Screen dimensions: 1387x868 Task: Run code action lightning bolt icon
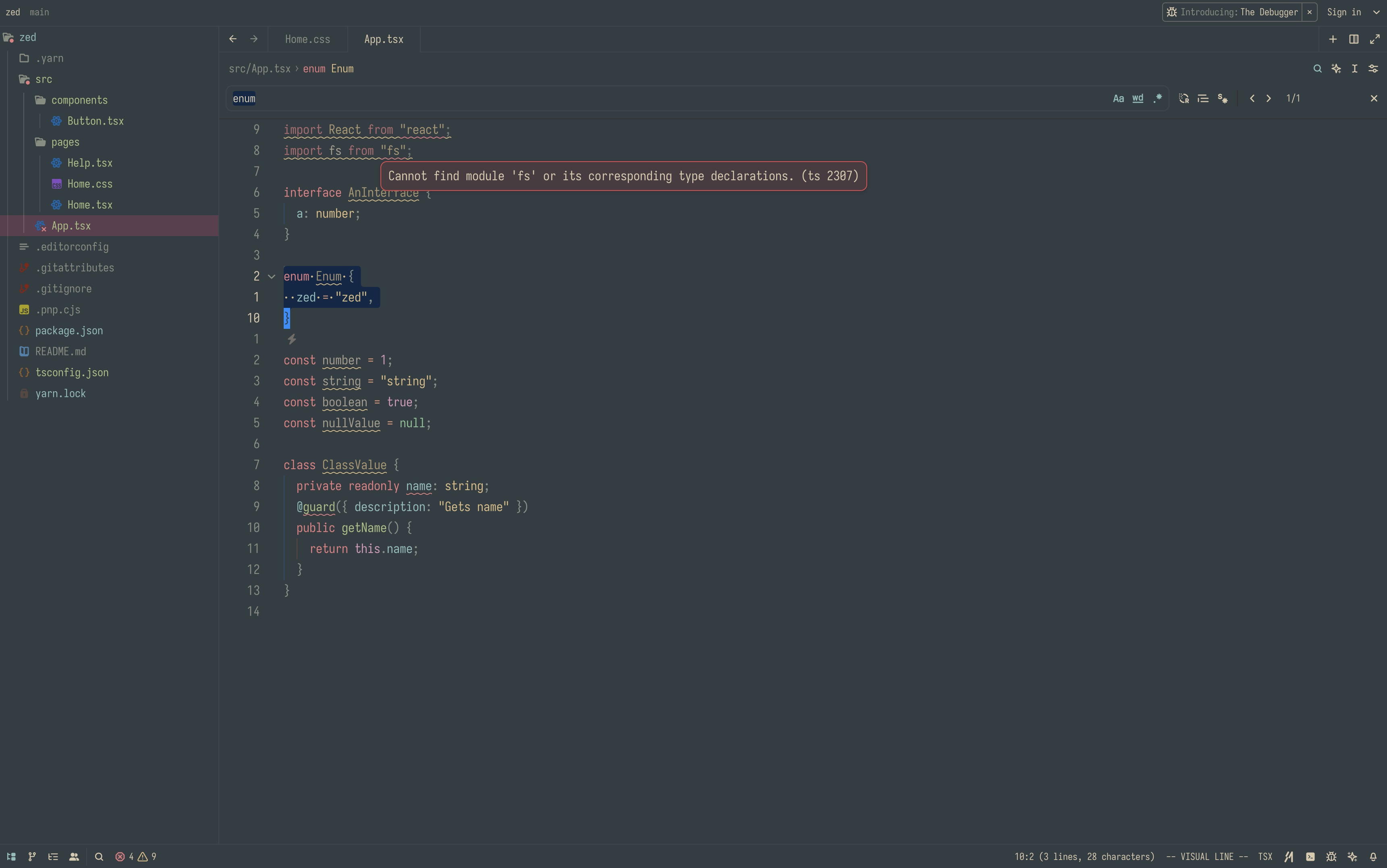coord(292,339)
